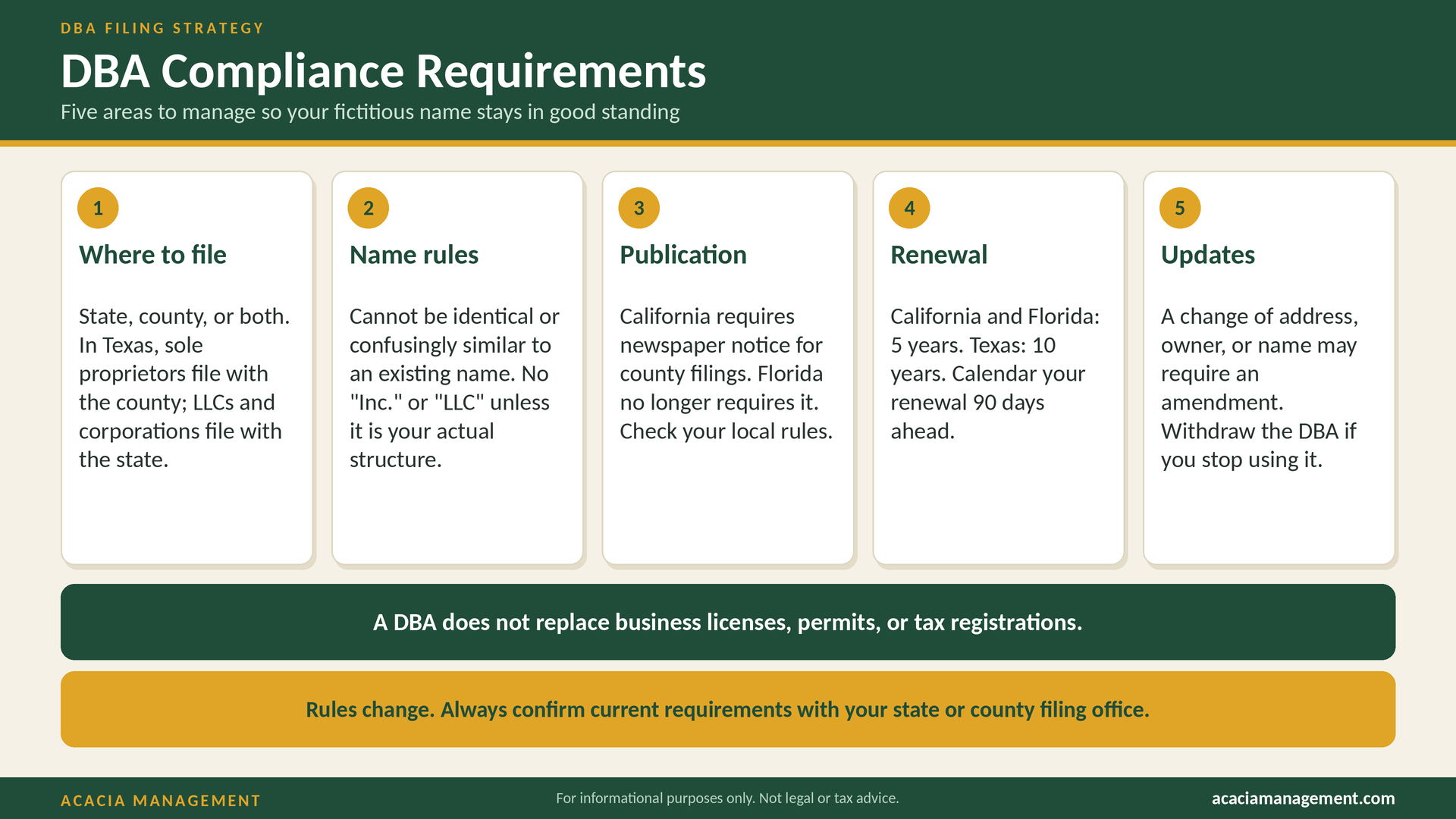Select the 'Updates' card heading
Screen dimensions: 1456x819
tap(1208, 256)
